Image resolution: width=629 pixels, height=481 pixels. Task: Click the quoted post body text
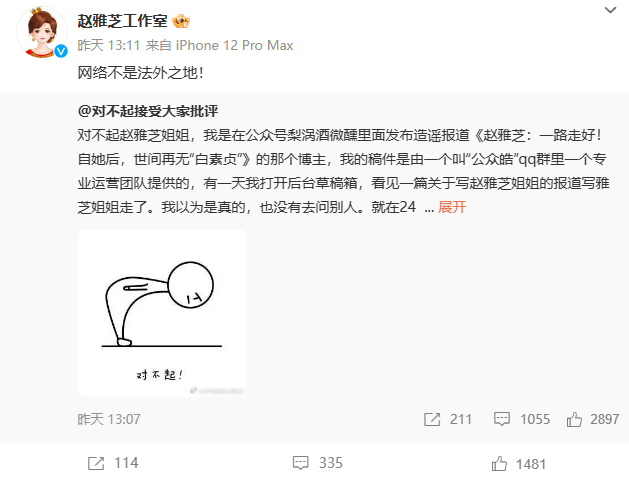tap(343, 171)
